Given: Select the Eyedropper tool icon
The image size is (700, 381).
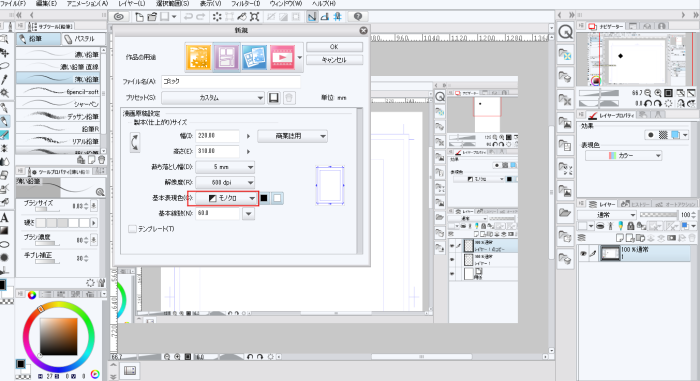Looking at the screenshot, I should click(4, 80).
